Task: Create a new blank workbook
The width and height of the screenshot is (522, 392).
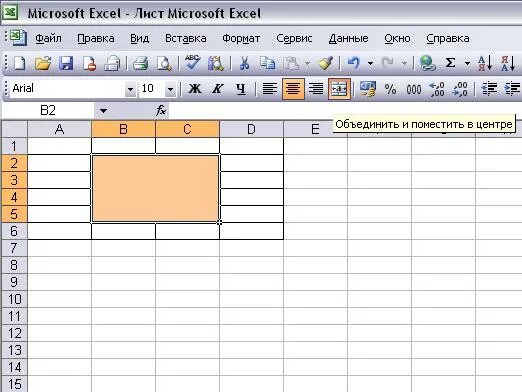Action: pos(19,63)
